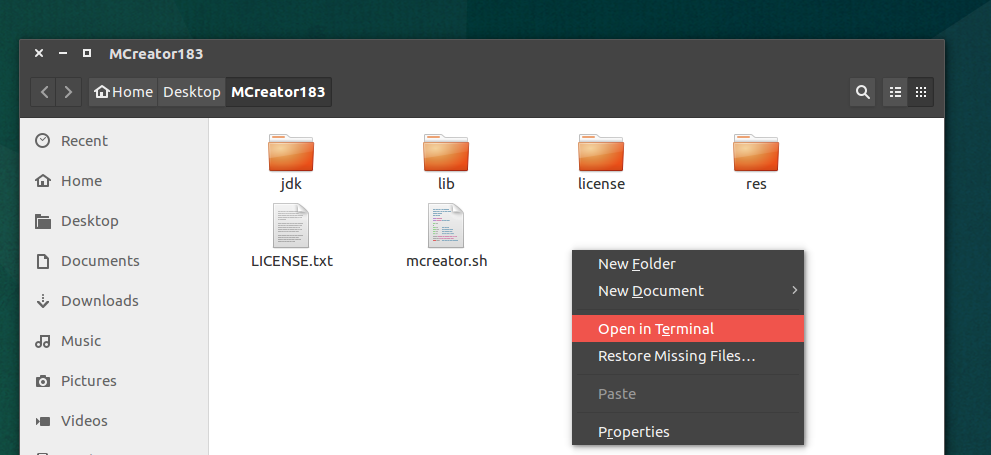
Task: Go back with the left arrow
Action: [44, 92]
